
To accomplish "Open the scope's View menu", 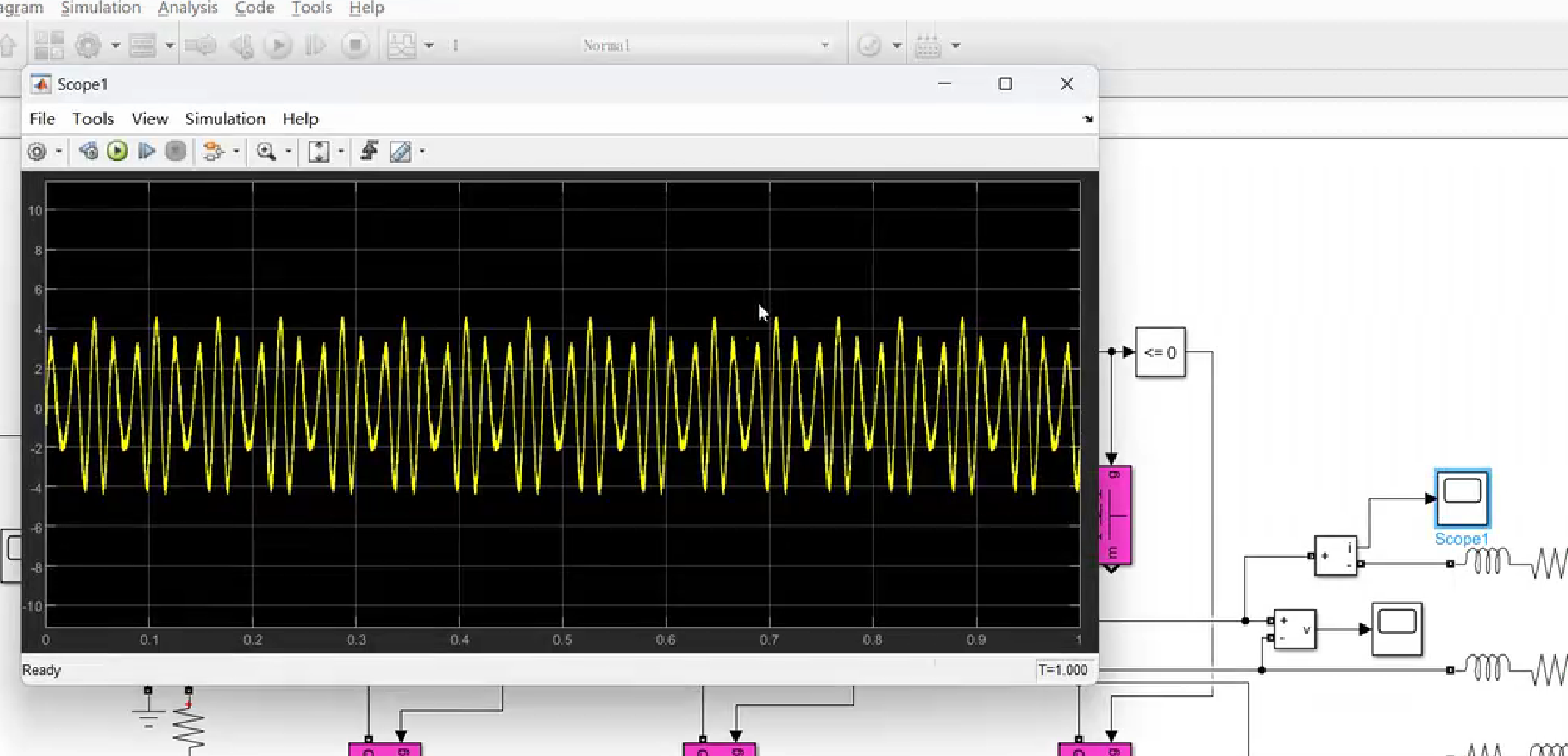I will coord(150,119).
